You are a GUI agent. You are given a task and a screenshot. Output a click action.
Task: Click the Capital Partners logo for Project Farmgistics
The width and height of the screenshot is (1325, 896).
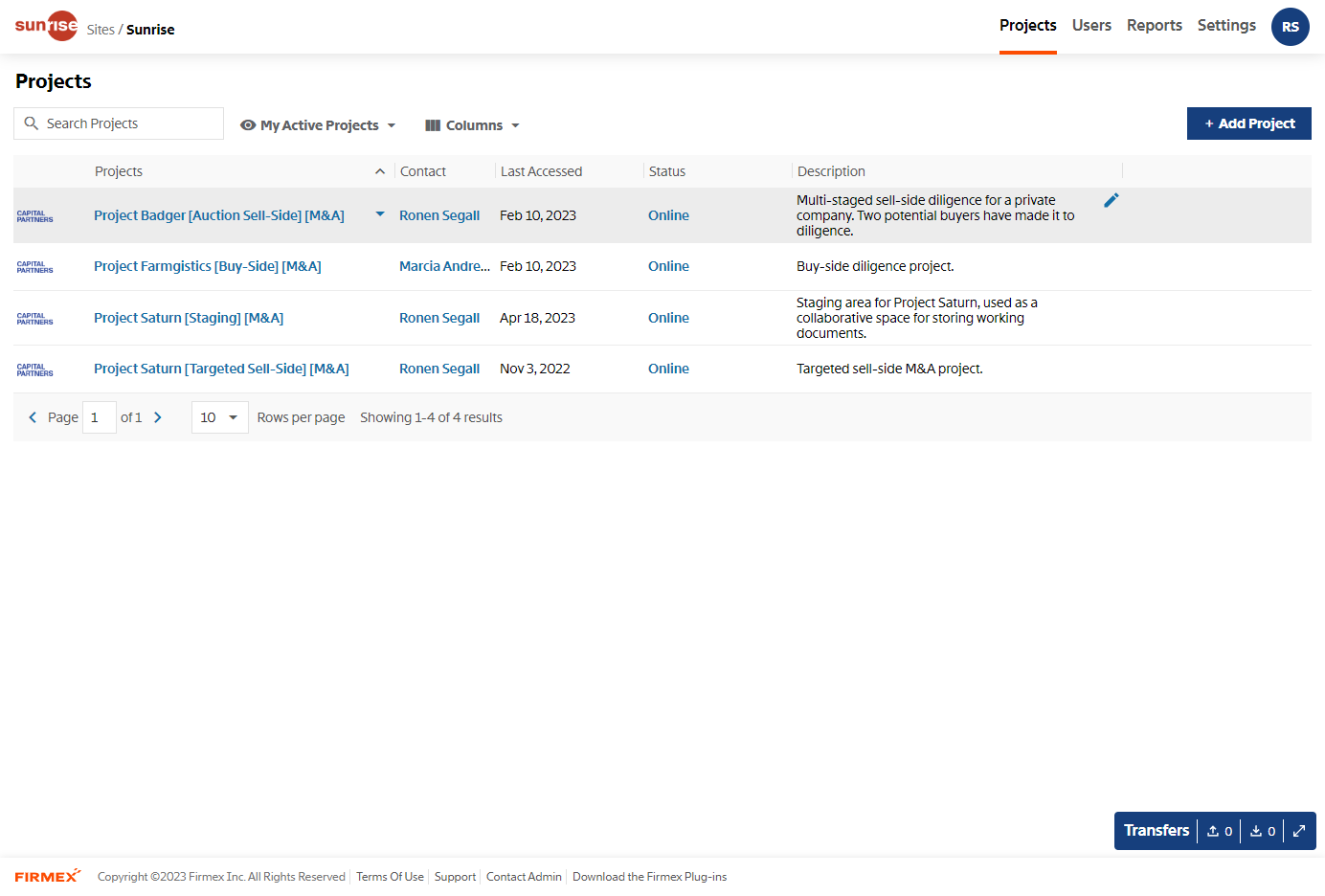pyautogui.click(x=35, y=267)
